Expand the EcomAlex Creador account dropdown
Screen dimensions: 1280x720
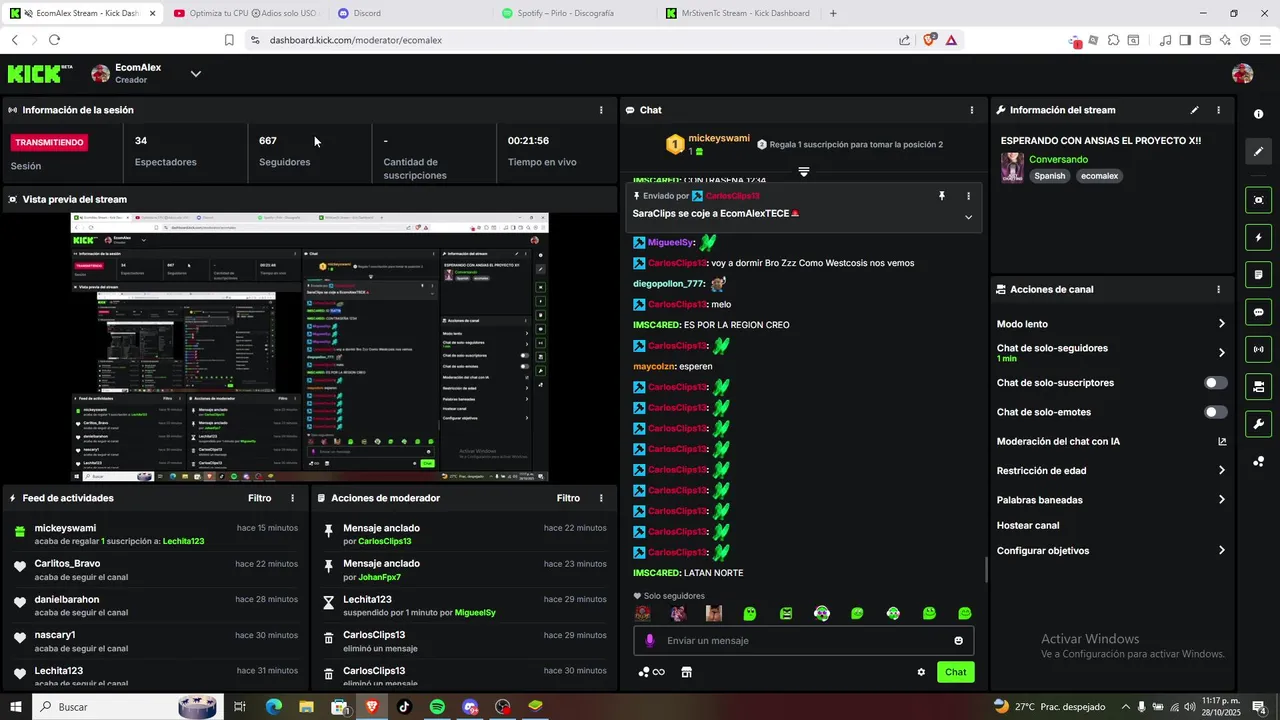(196, 74)
